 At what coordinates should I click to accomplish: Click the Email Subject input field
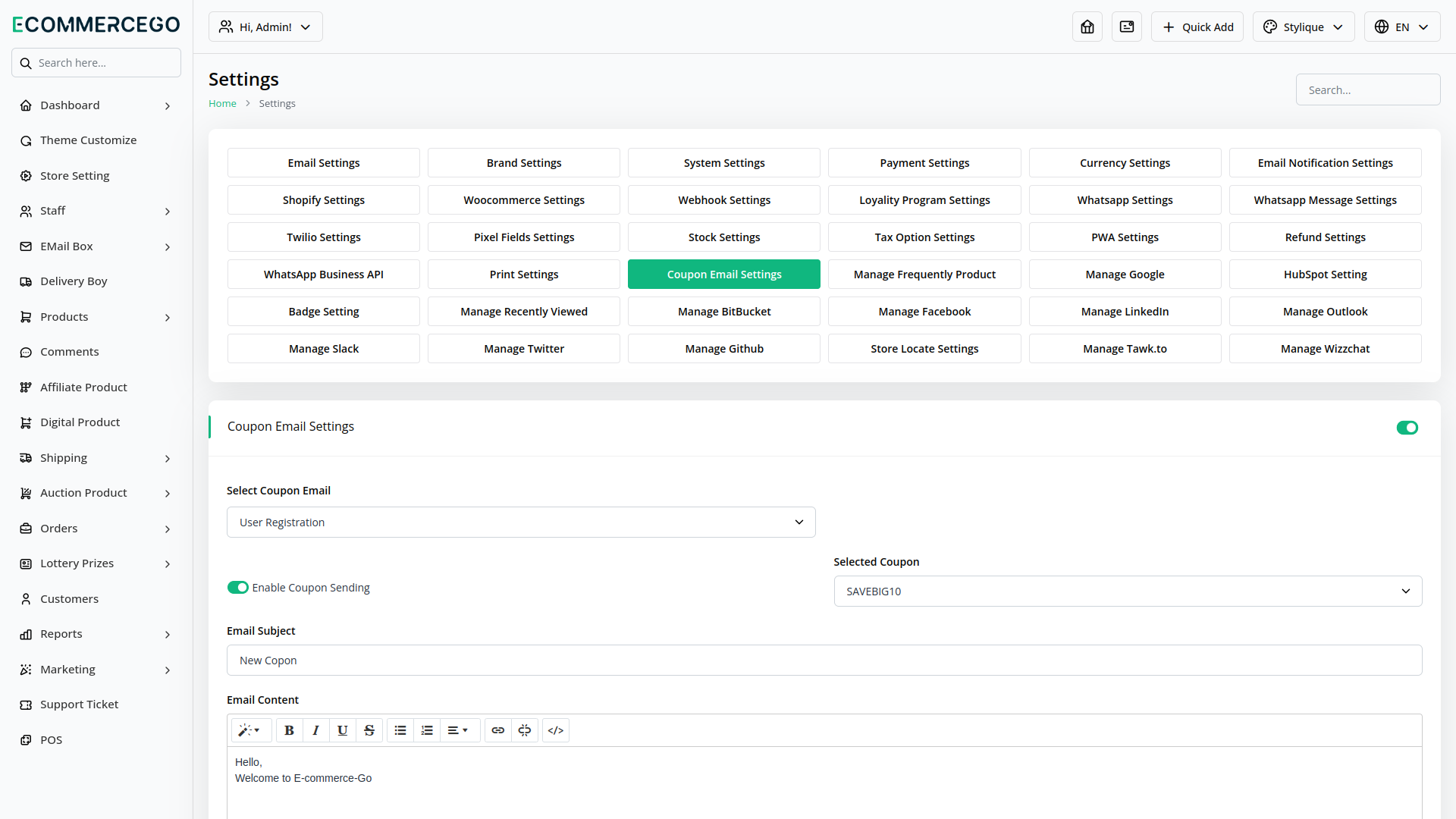(x=824, y=661)
